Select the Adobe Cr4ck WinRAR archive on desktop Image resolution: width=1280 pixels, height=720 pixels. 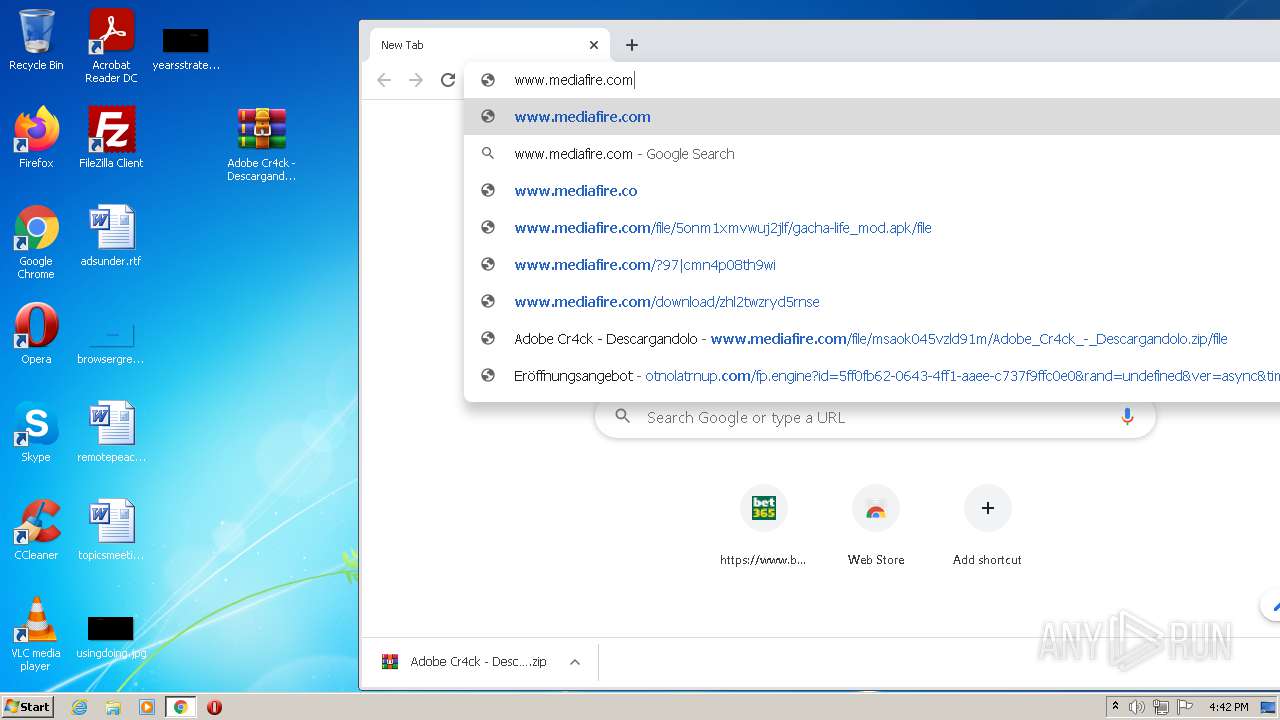pos(261,145)
